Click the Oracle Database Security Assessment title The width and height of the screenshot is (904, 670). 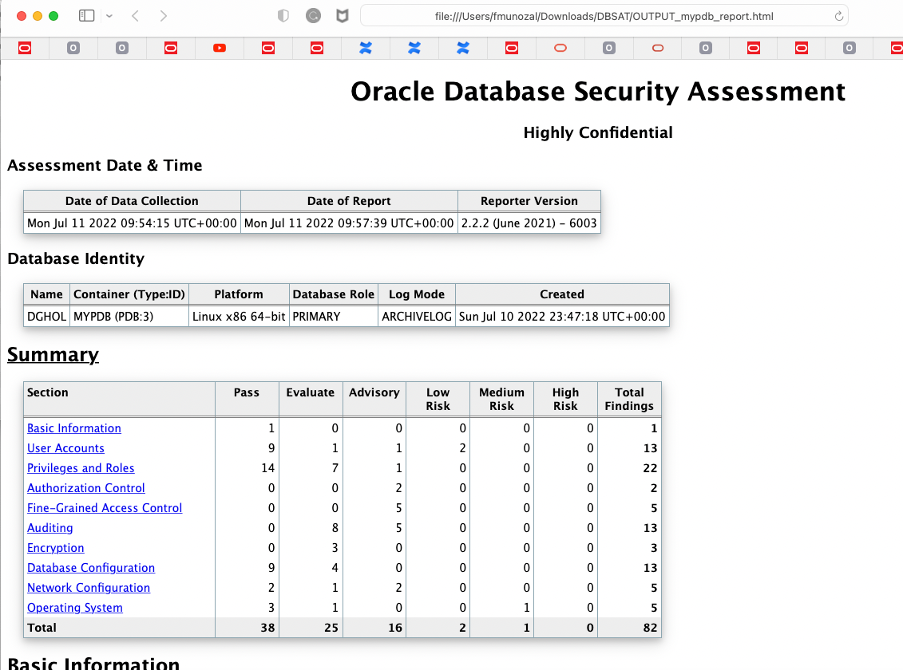click(x=598, y=92)
